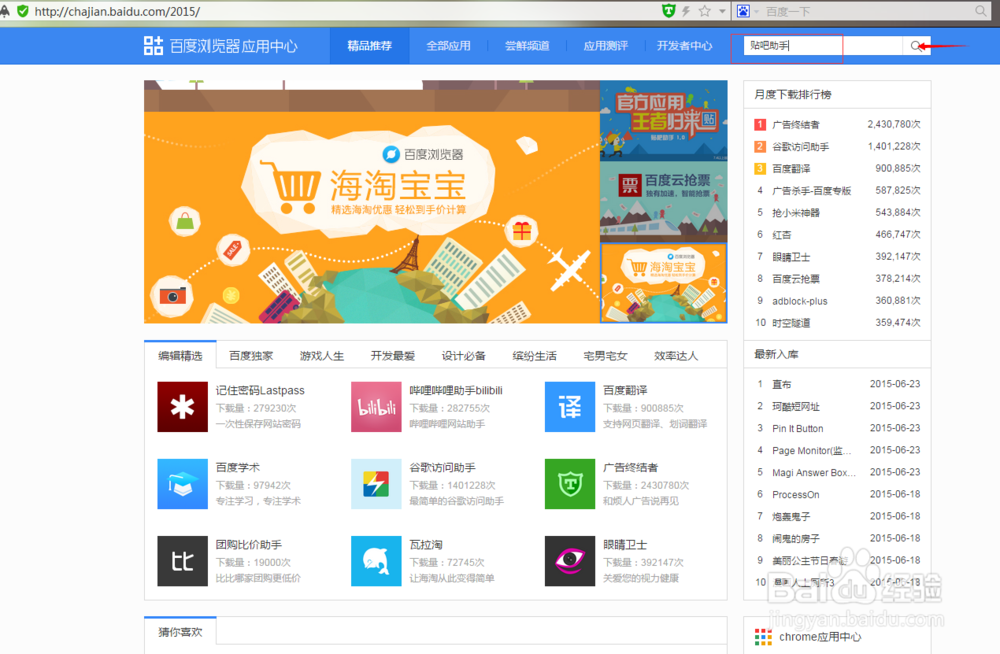Click the chrome应用中心 colorful grid icon
Viewport: 1000px width, 654px height.
point(763,637)
